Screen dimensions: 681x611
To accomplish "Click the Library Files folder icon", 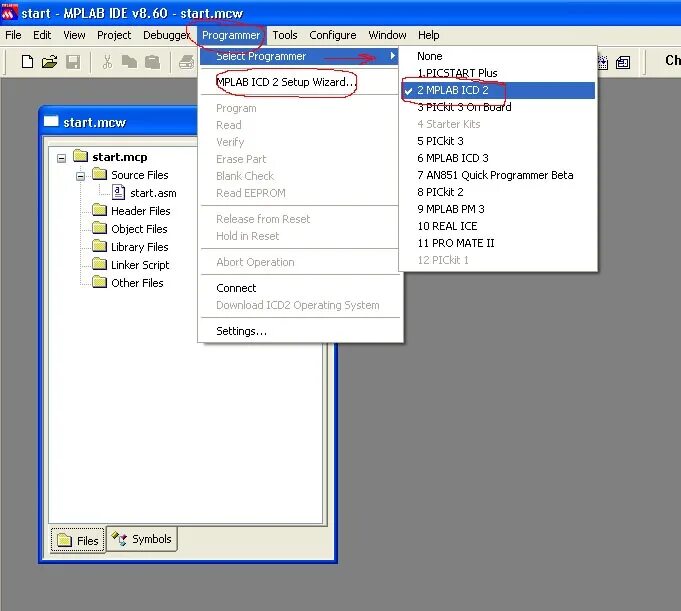I will pos(99,246).
